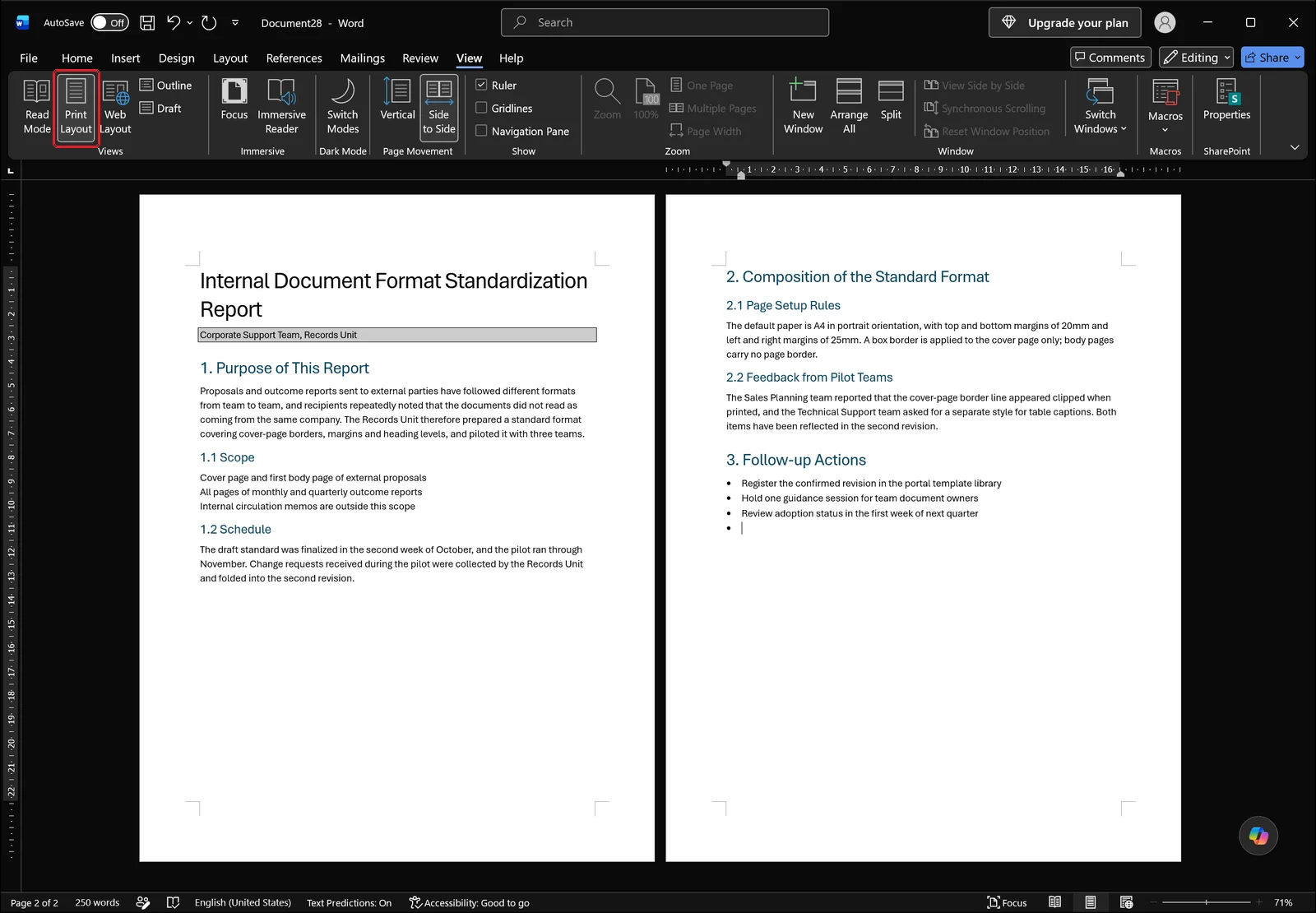Start Focus mode from ribbon
The image size is (1316, 913).
click(234, 101)
